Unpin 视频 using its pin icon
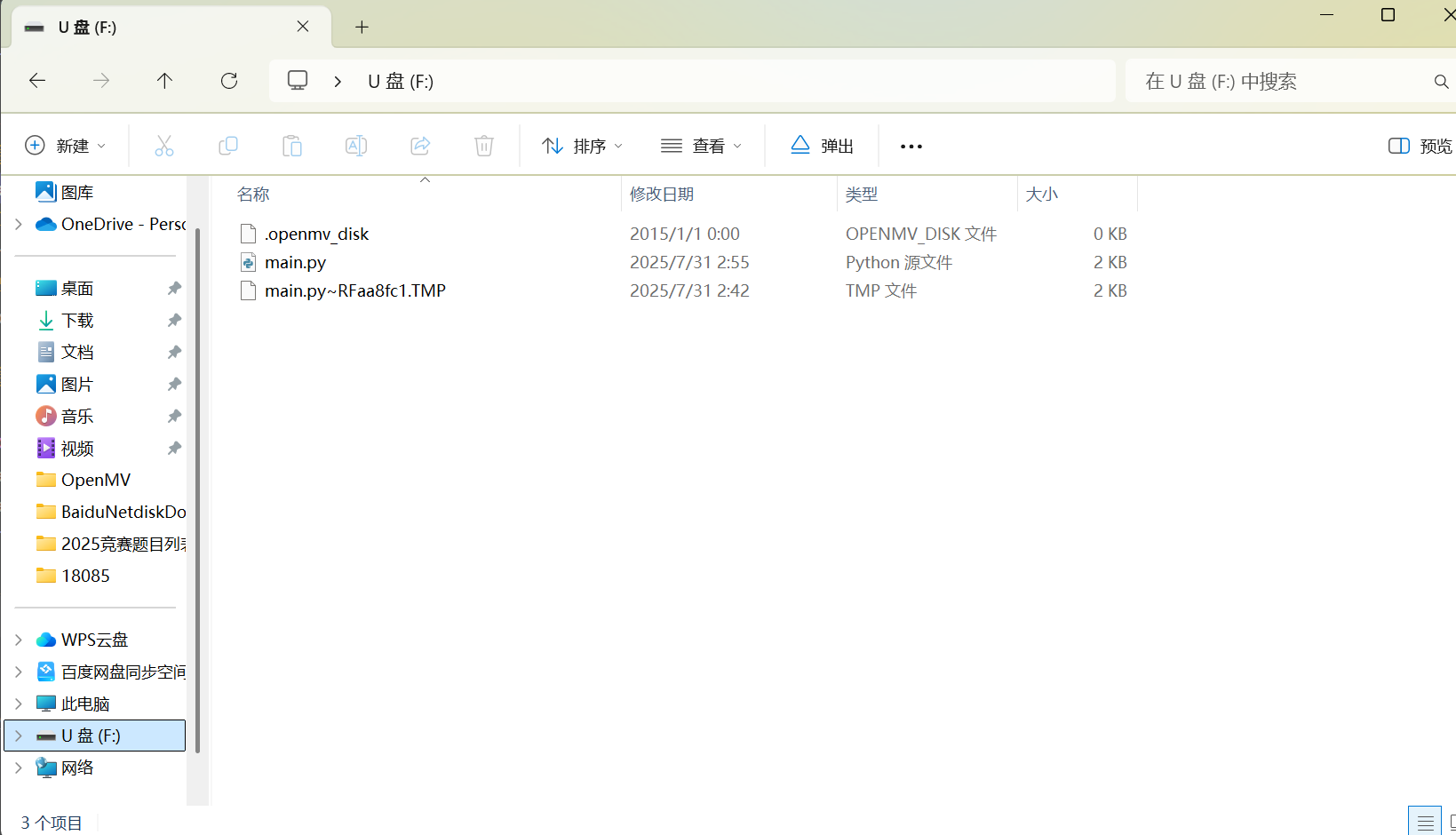1456x835 pixels. click(174, 448)
